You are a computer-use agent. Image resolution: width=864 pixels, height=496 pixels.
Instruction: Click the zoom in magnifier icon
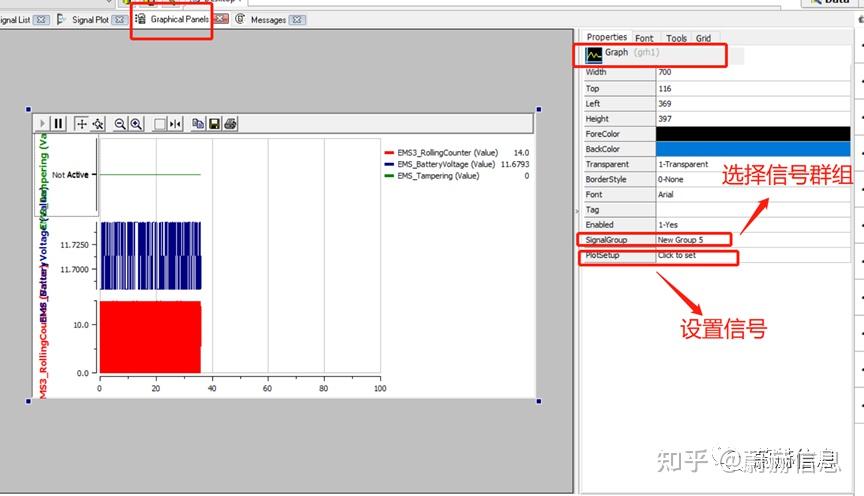136,124
